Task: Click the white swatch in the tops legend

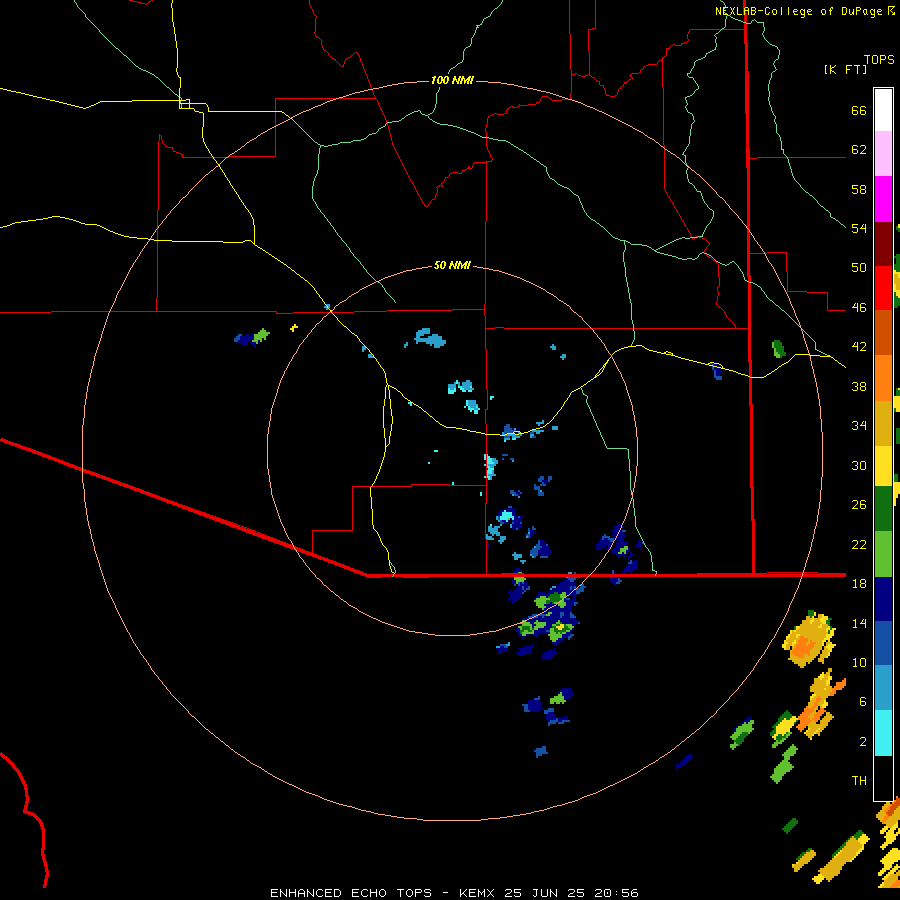Action: point(883,110)
